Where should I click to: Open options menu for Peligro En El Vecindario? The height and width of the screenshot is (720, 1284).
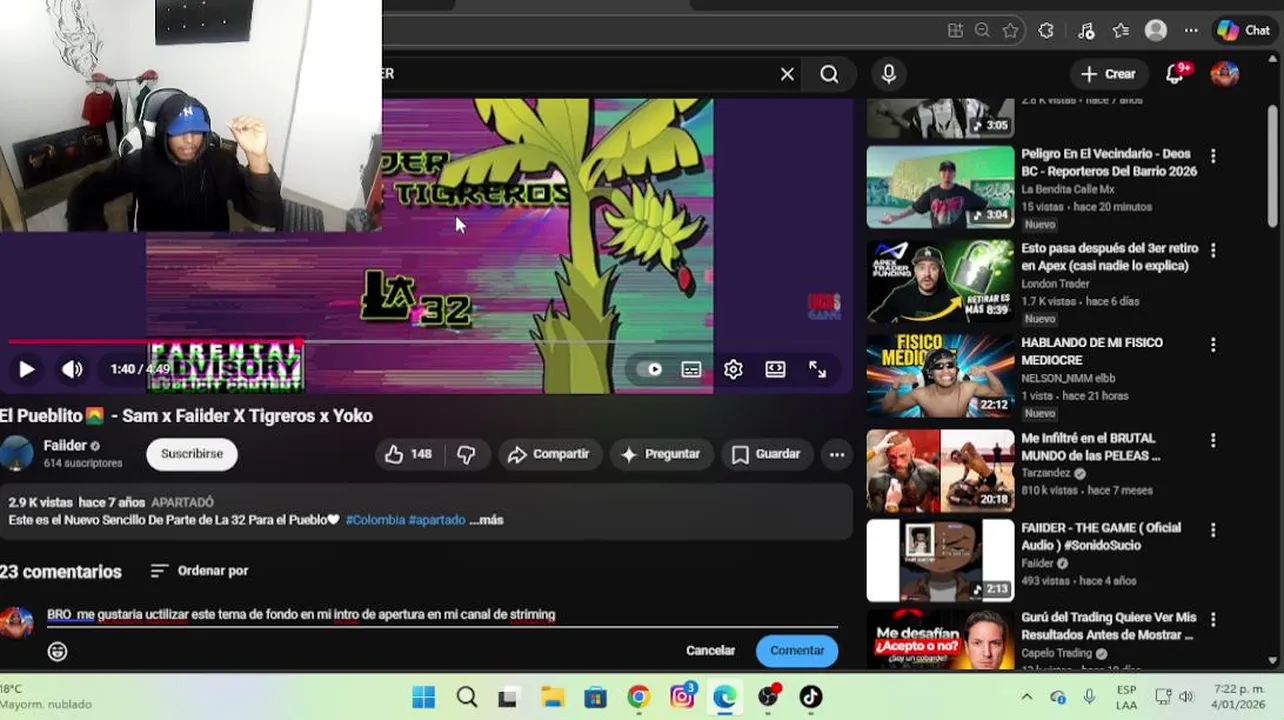[1213, 156]
